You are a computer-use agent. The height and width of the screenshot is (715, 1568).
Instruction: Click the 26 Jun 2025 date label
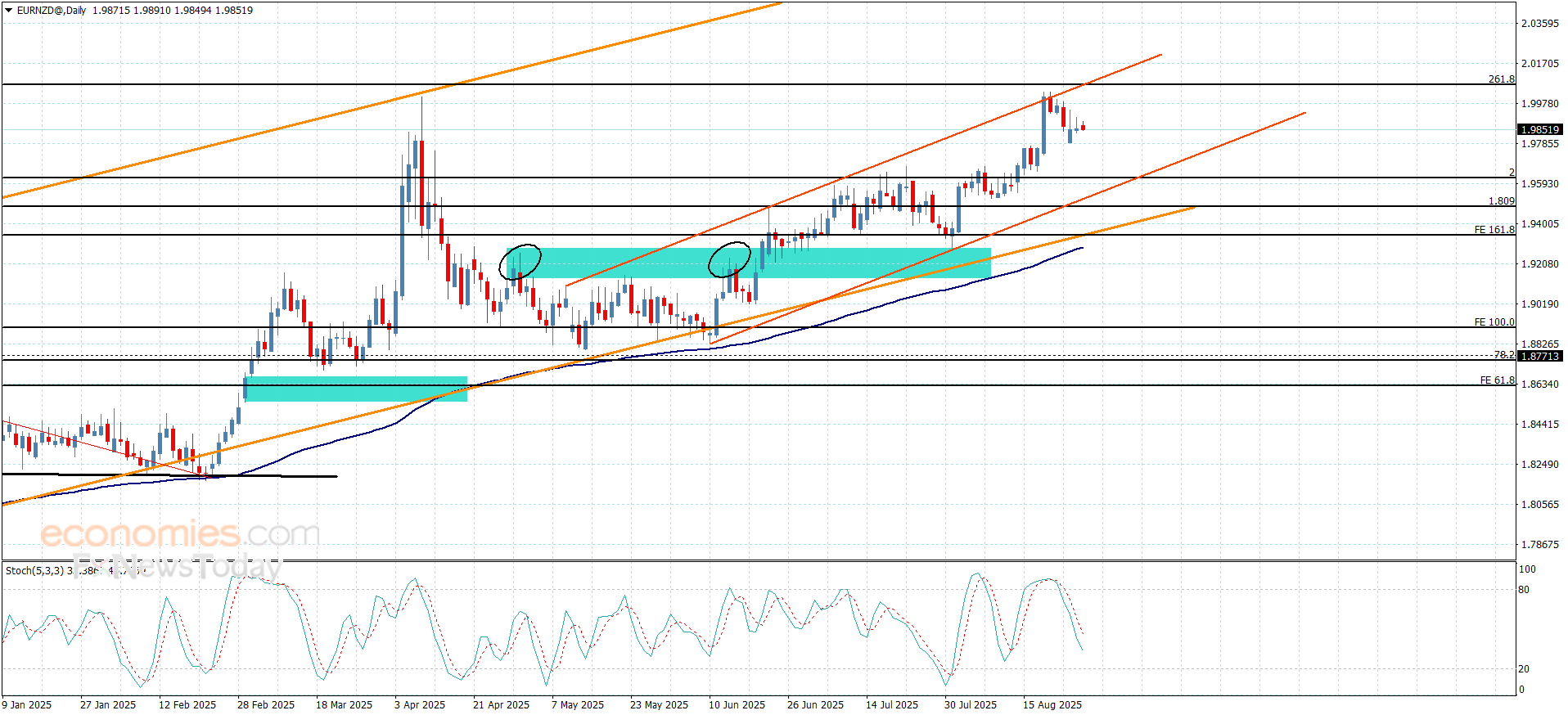(815, 704)
